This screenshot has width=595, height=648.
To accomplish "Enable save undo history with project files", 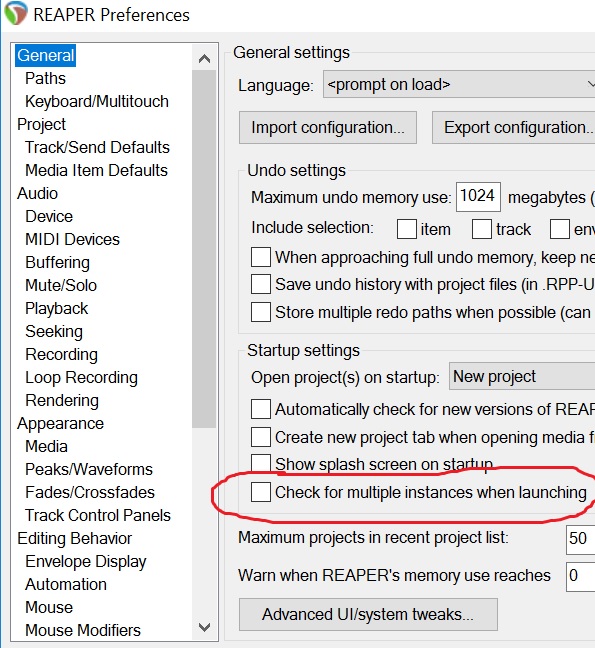I will [x=261, y=284].
